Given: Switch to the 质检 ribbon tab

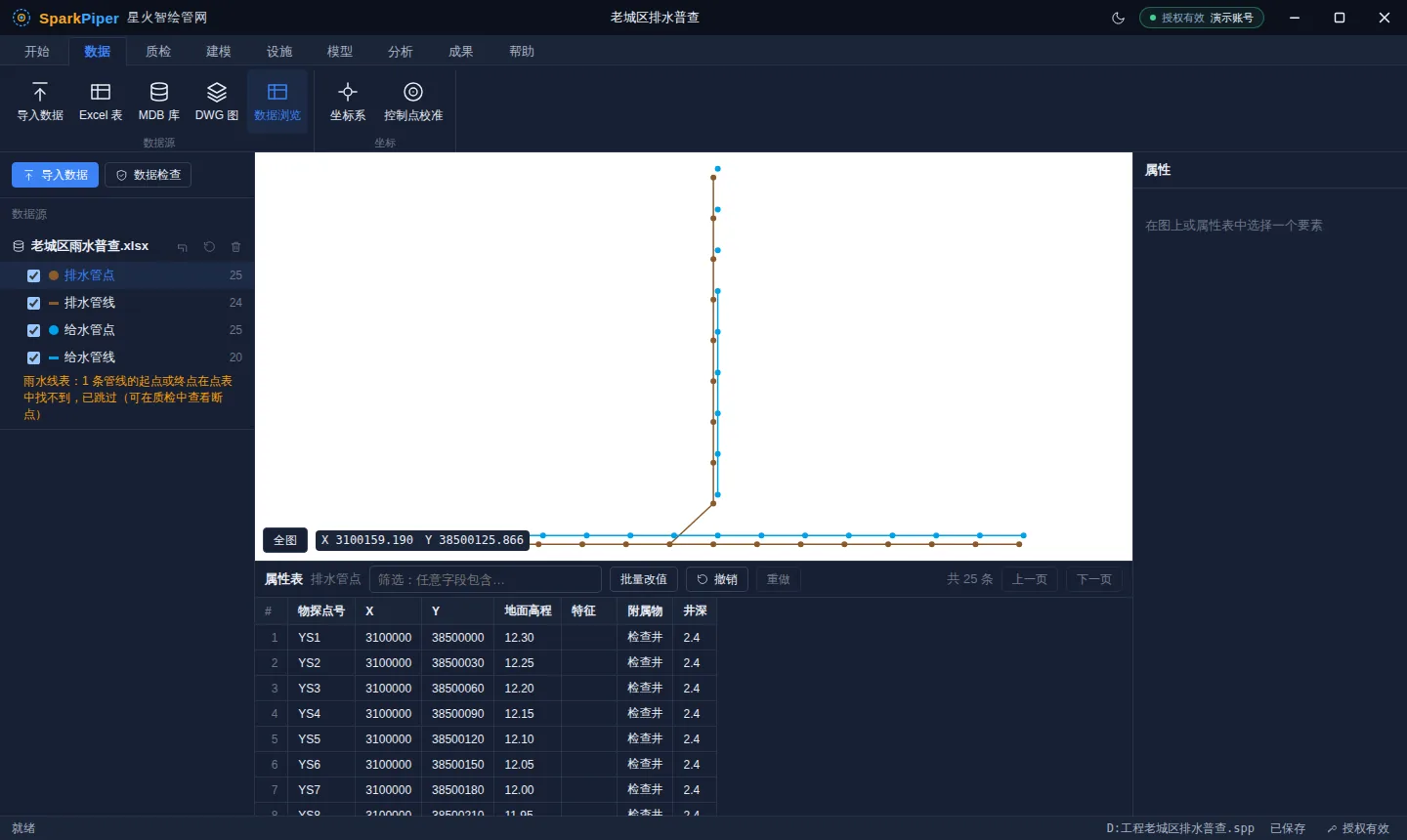Looking at the screenshot, I should coord(158,51).
